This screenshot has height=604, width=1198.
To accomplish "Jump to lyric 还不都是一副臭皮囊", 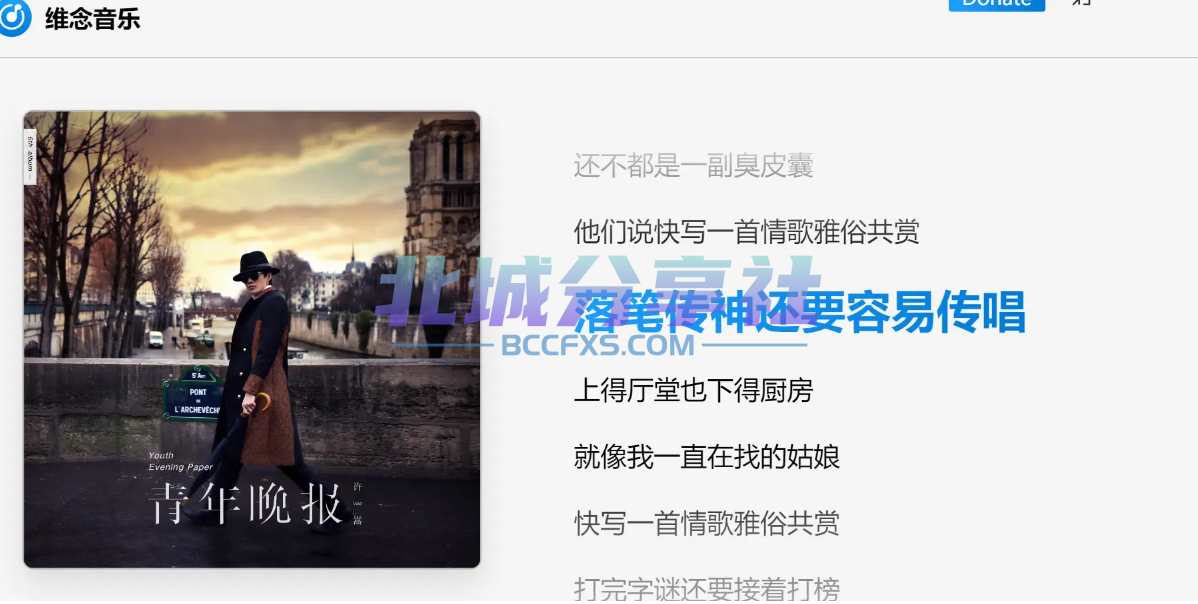I will (693, 166).
